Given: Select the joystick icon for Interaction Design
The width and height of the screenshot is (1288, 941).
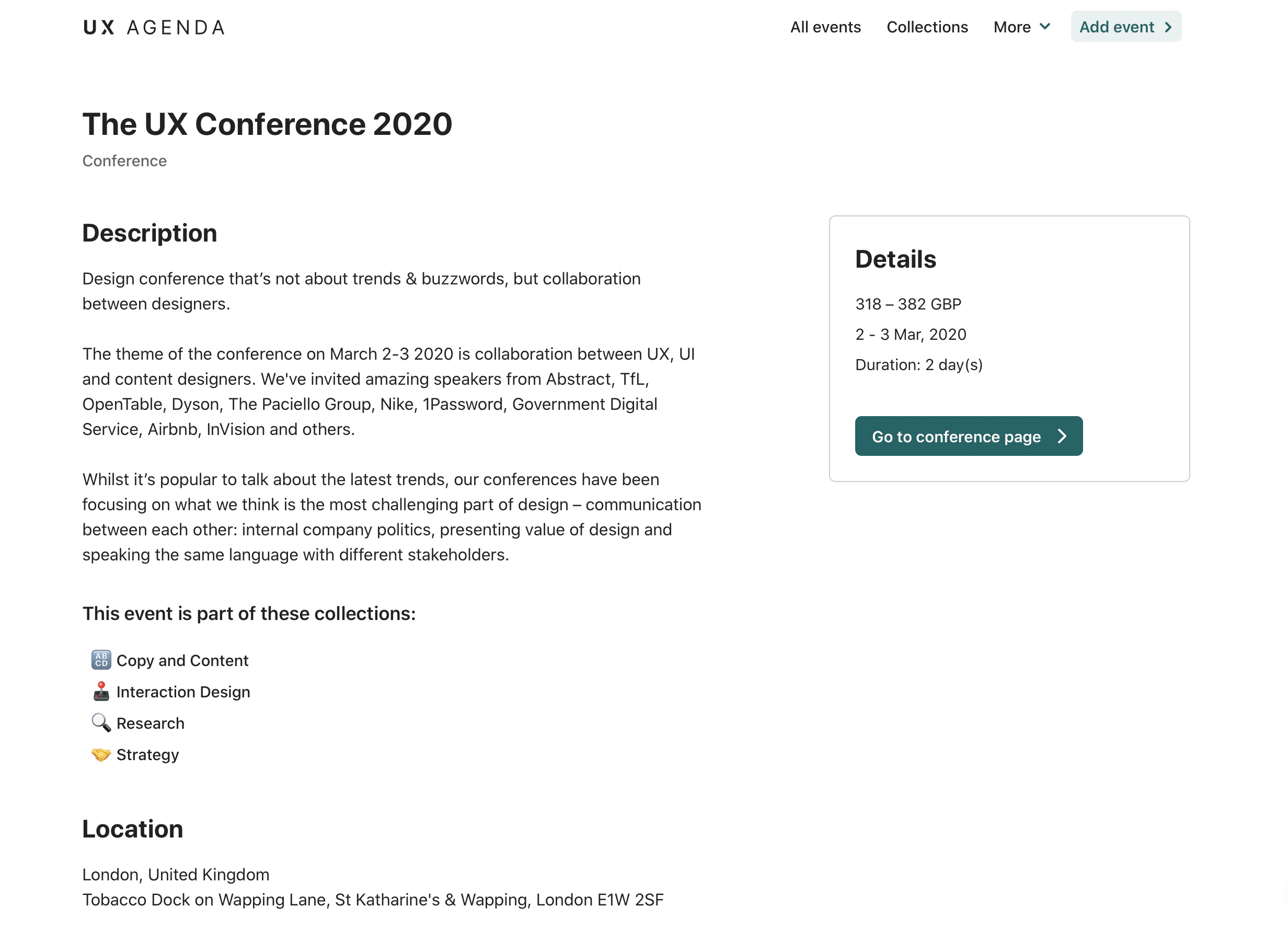Looking at the screenshot, I should tap(101, 691).
